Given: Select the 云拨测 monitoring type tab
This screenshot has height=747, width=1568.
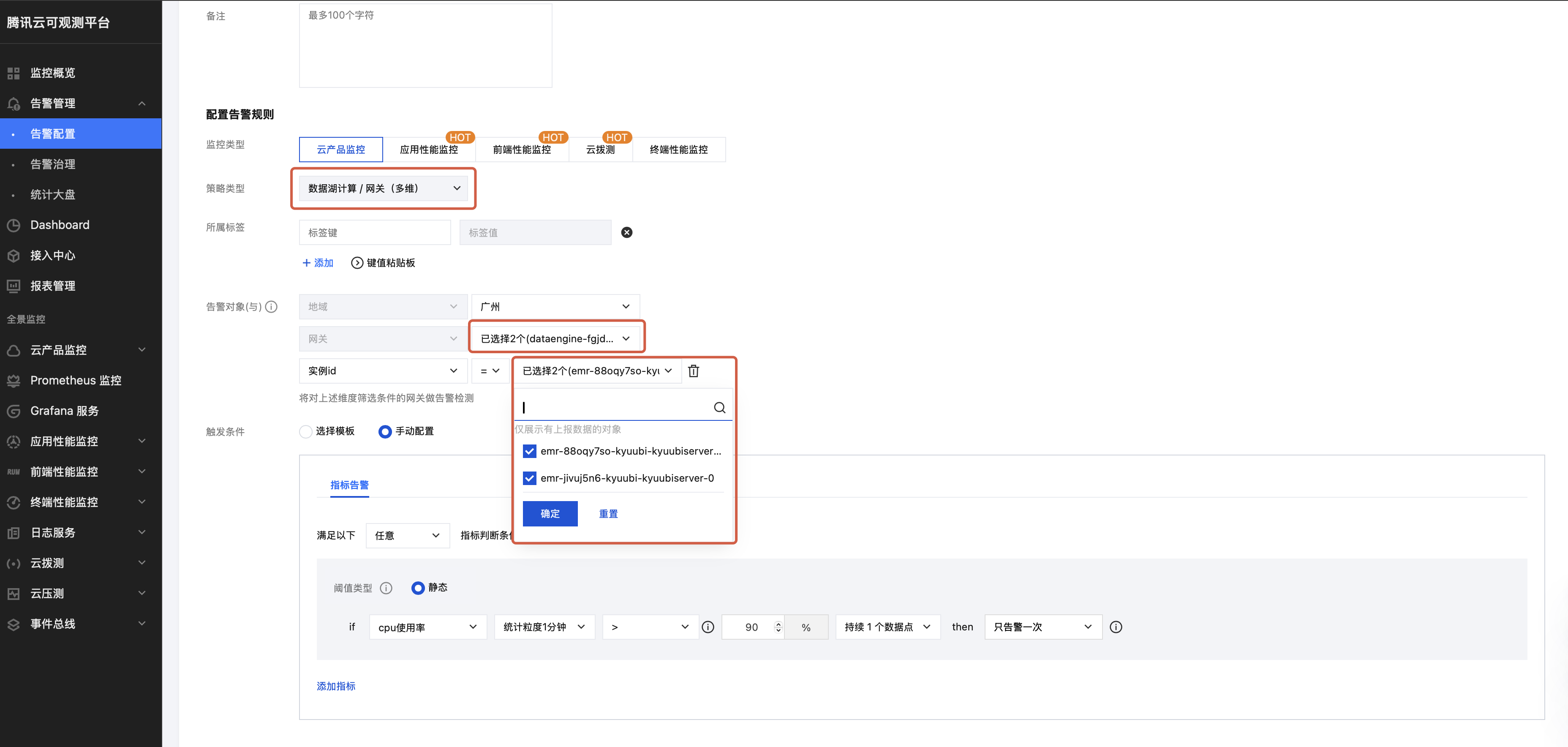Looking at the screenshot, I should coord(601,150).
